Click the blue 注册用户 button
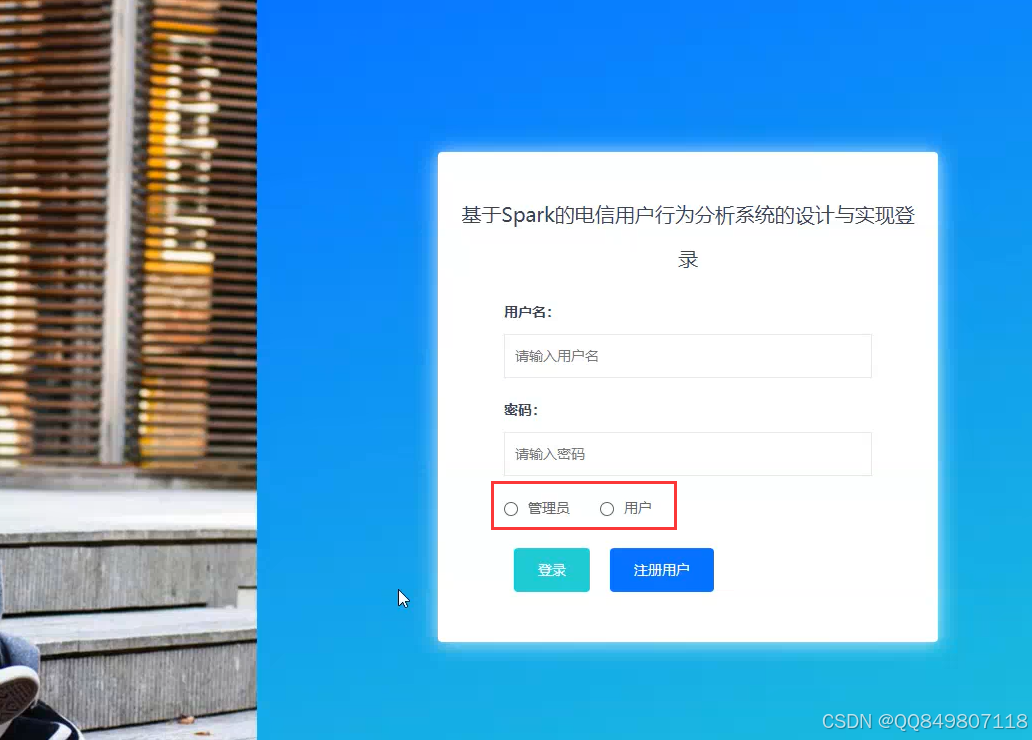The width and height of the screenshot is (1032, 740). 661,570
